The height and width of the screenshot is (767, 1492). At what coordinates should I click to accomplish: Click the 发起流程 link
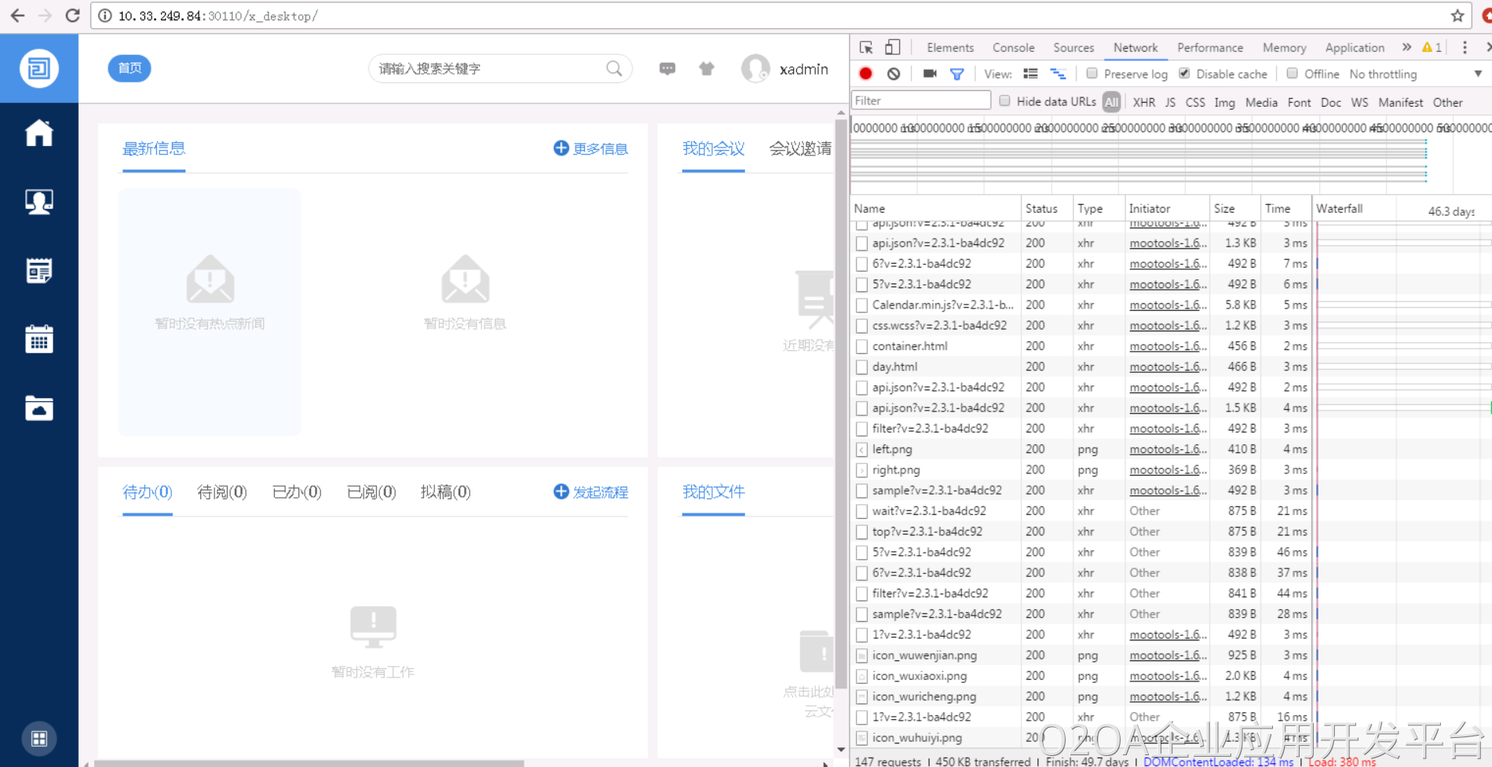(x=591, y=492)
